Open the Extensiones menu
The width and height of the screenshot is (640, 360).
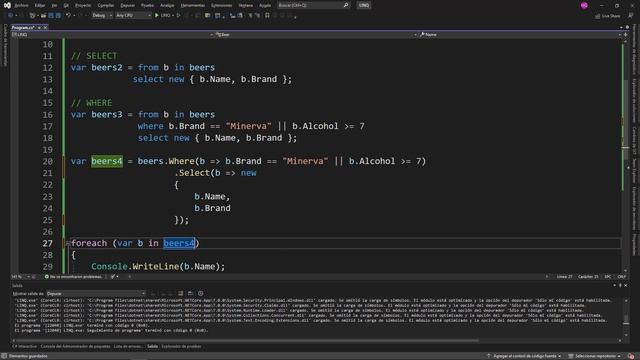click(x=222, y=5)
